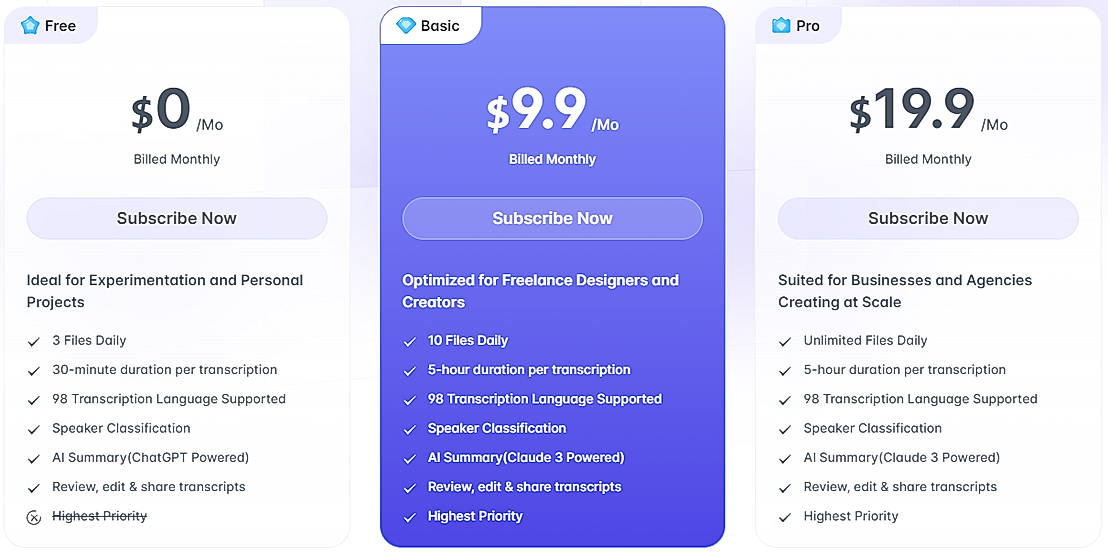
Task: Subscribe to the Pro $19.9 plan
Action: click(928, 218)
